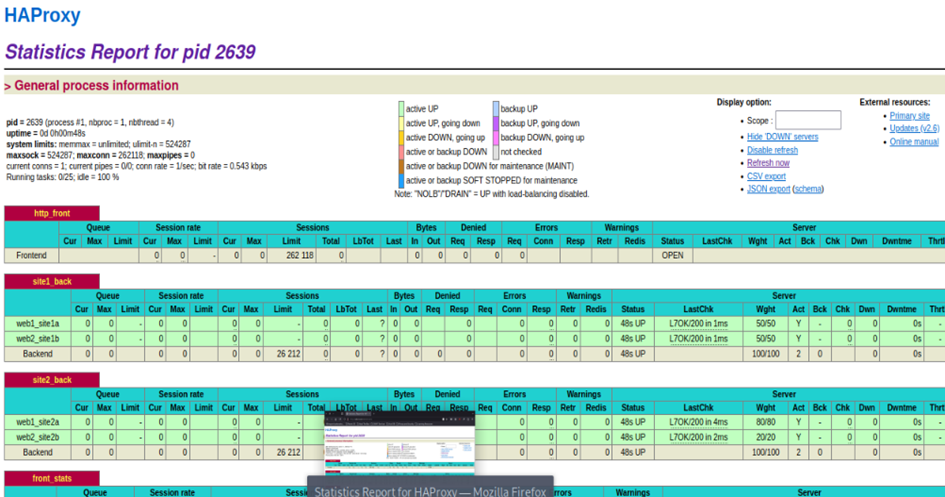The height and width of the screenshot is (497, 945).
Task: Click the Warnings header in site2_back table
Action: click(583, 394)
